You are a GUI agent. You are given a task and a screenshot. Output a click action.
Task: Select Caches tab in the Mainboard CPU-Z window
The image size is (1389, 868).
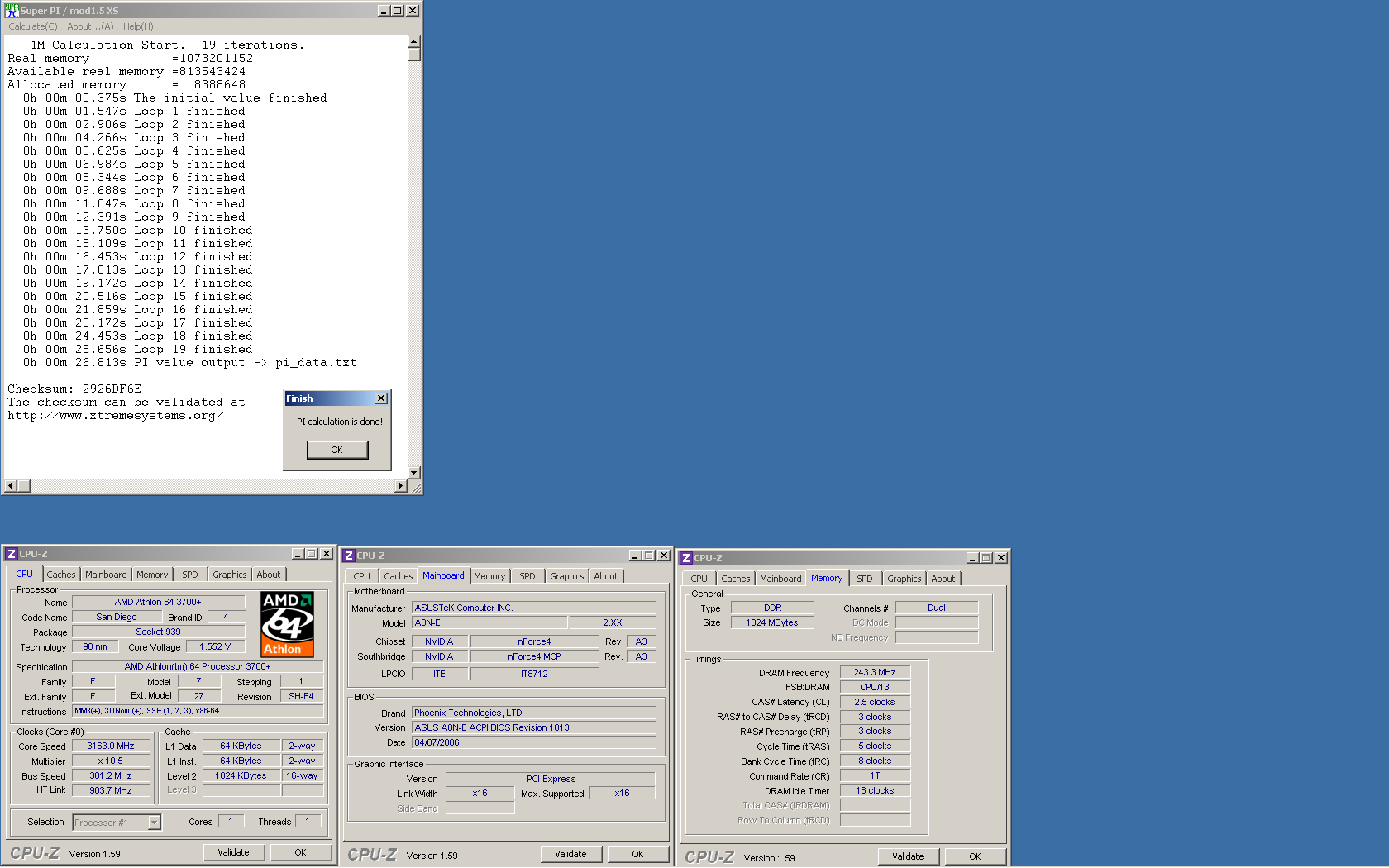pyautogui.click(x=399, y=576)
